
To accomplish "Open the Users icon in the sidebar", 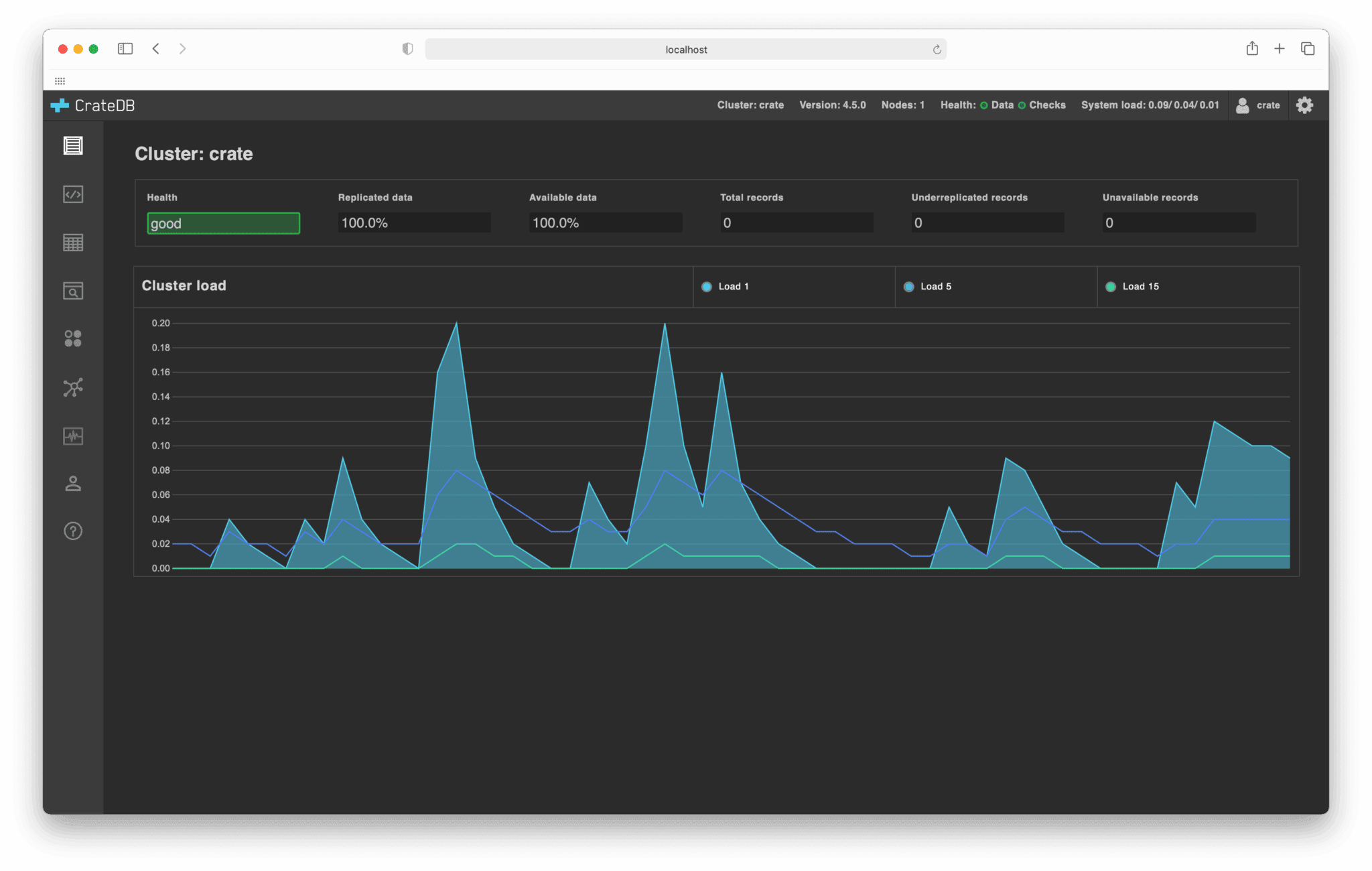I will (73, 483).
